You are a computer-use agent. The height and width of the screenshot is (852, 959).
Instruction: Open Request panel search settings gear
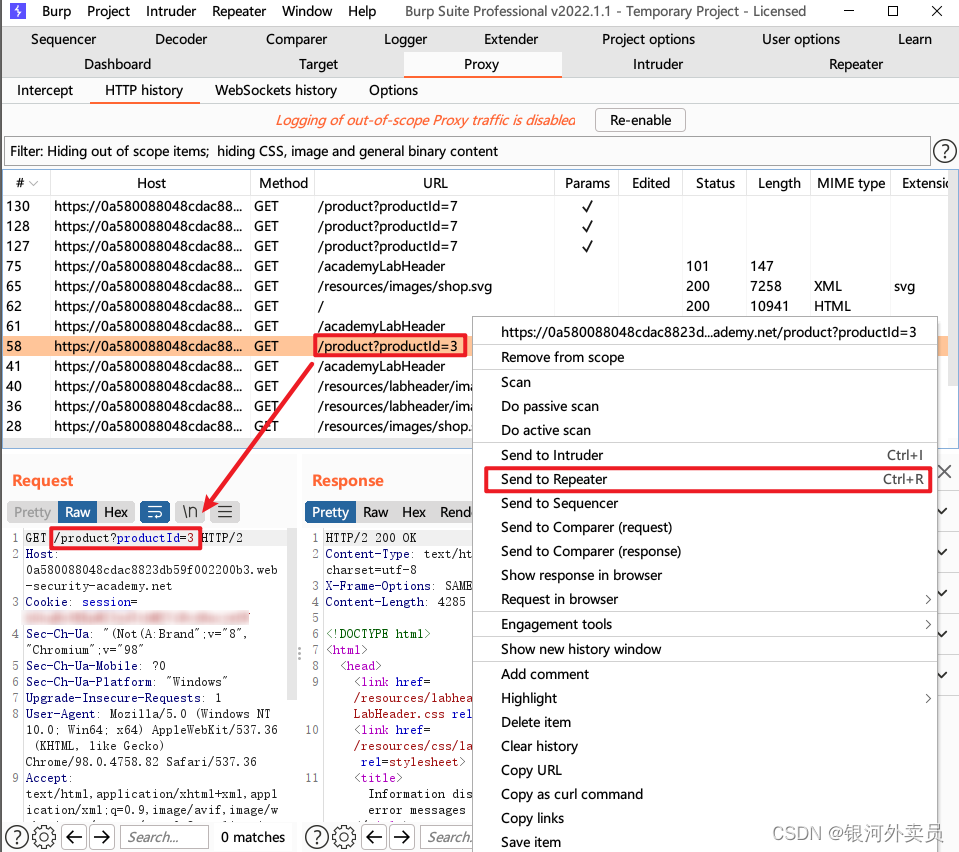(44, 837)
